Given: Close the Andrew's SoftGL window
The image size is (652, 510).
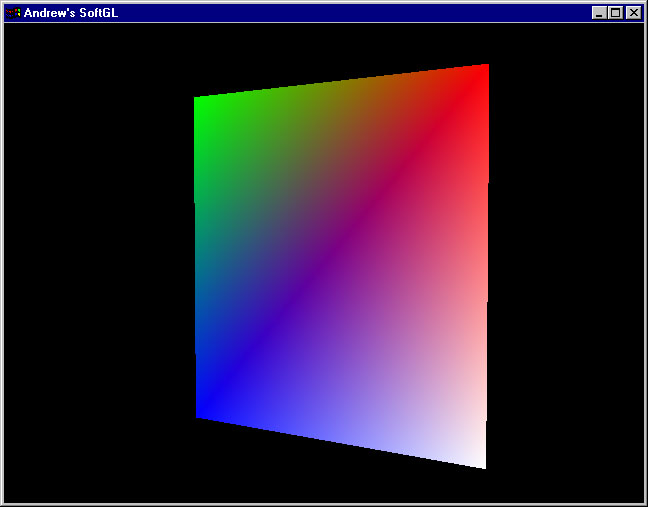Looking at the screenshot, I should coord(634,13).
